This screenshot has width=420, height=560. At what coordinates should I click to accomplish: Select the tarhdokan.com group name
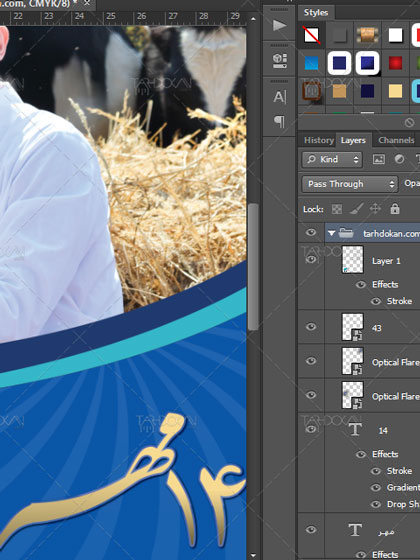tap(391, 234)
